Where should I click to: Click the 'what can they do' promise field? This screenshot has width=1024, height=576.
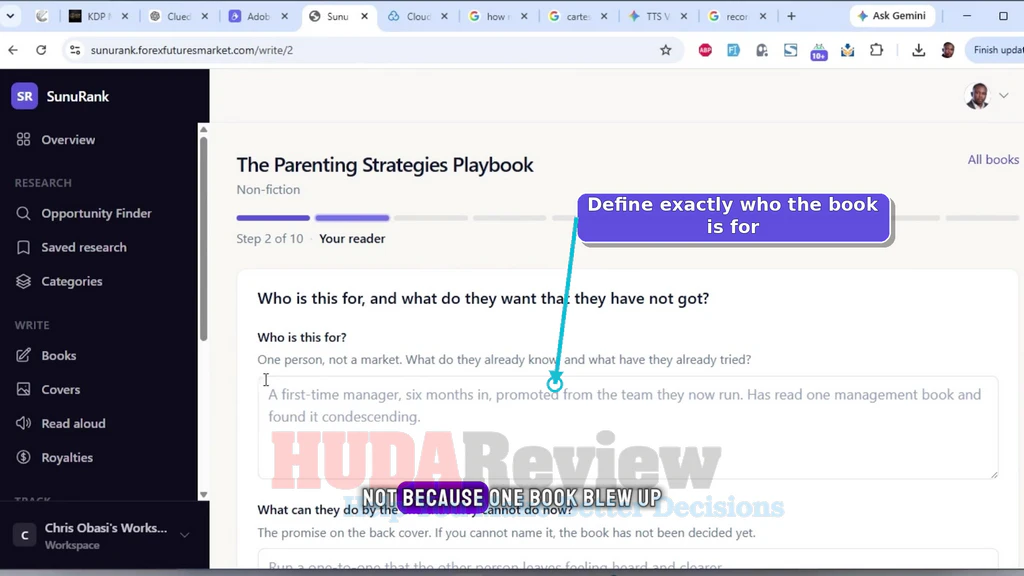628,559
